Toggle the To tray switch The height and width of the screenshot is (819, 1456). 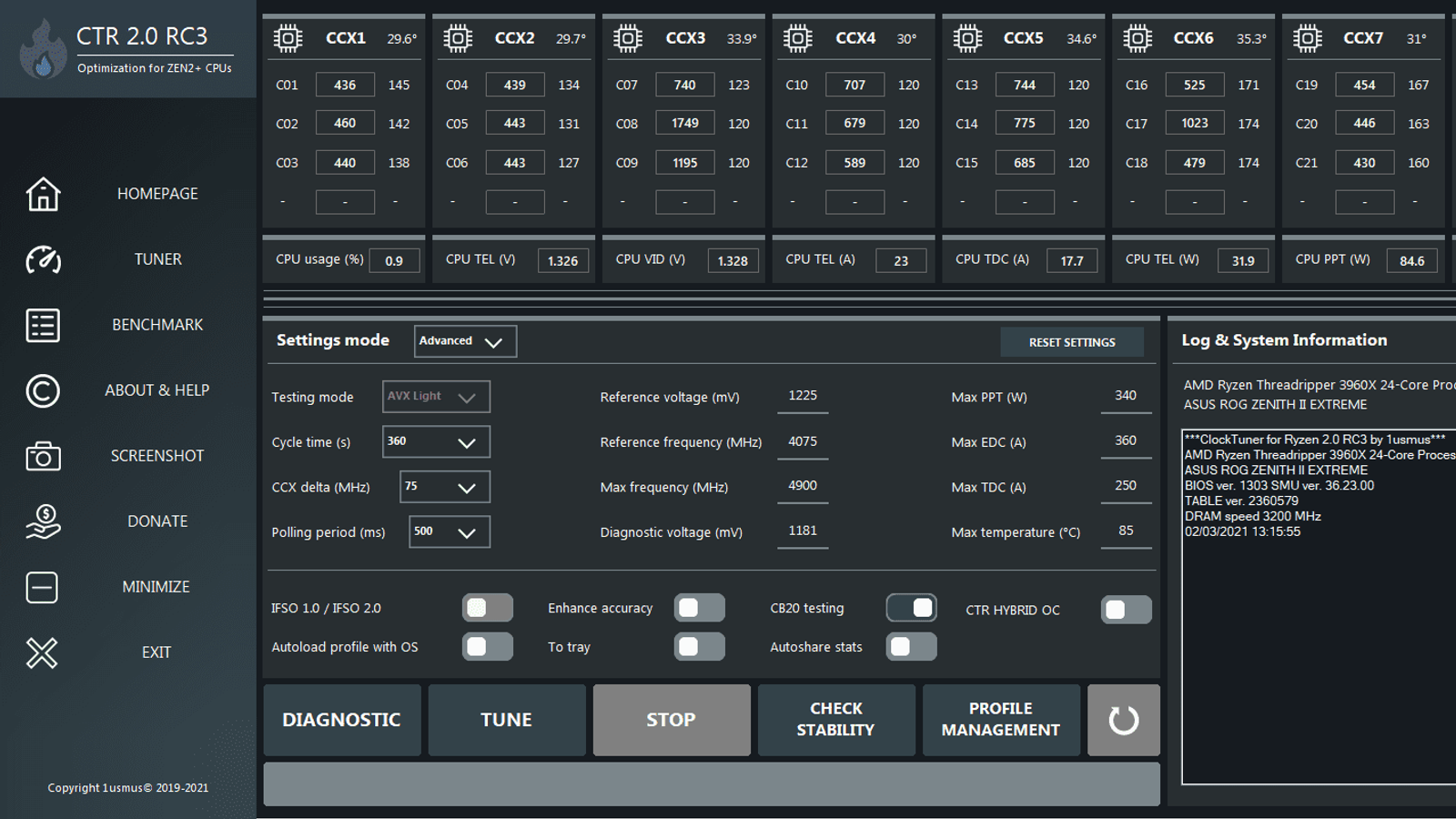point(700,647)
